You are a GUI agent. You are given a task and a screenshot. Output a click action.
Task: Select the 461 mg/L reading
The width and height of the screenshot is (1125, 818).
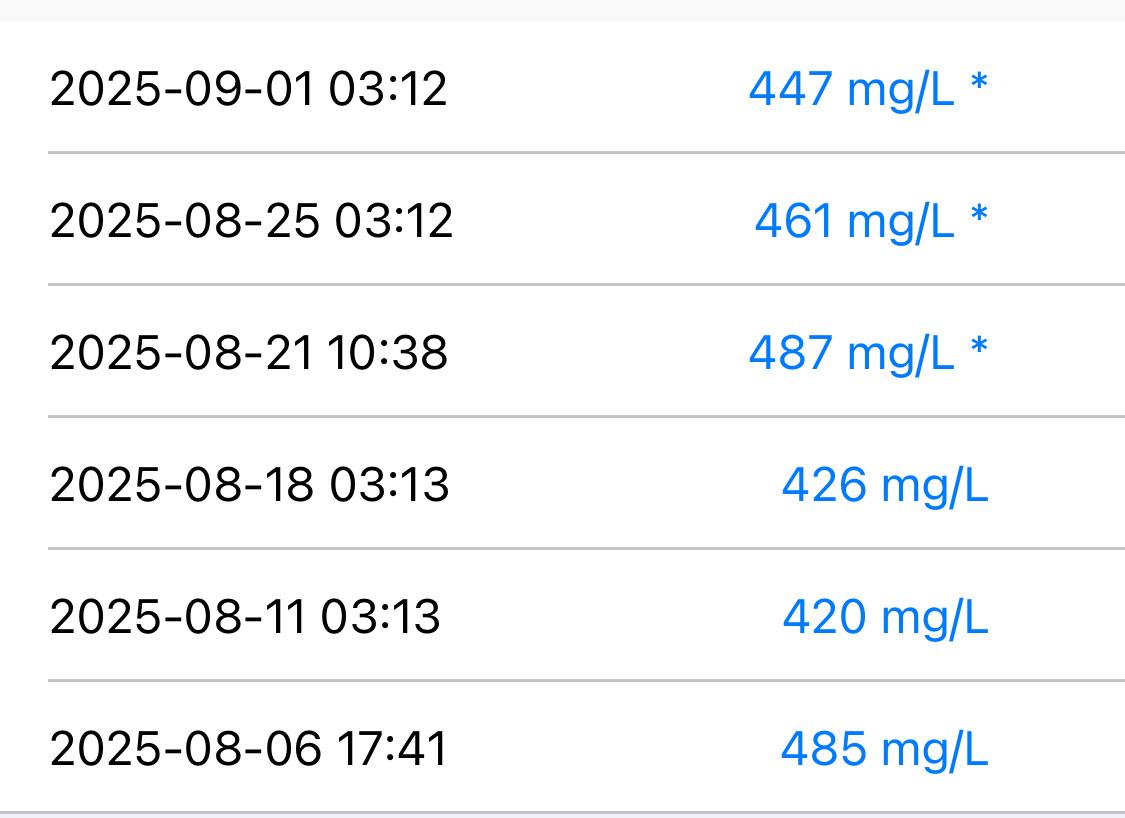(855, 222)
